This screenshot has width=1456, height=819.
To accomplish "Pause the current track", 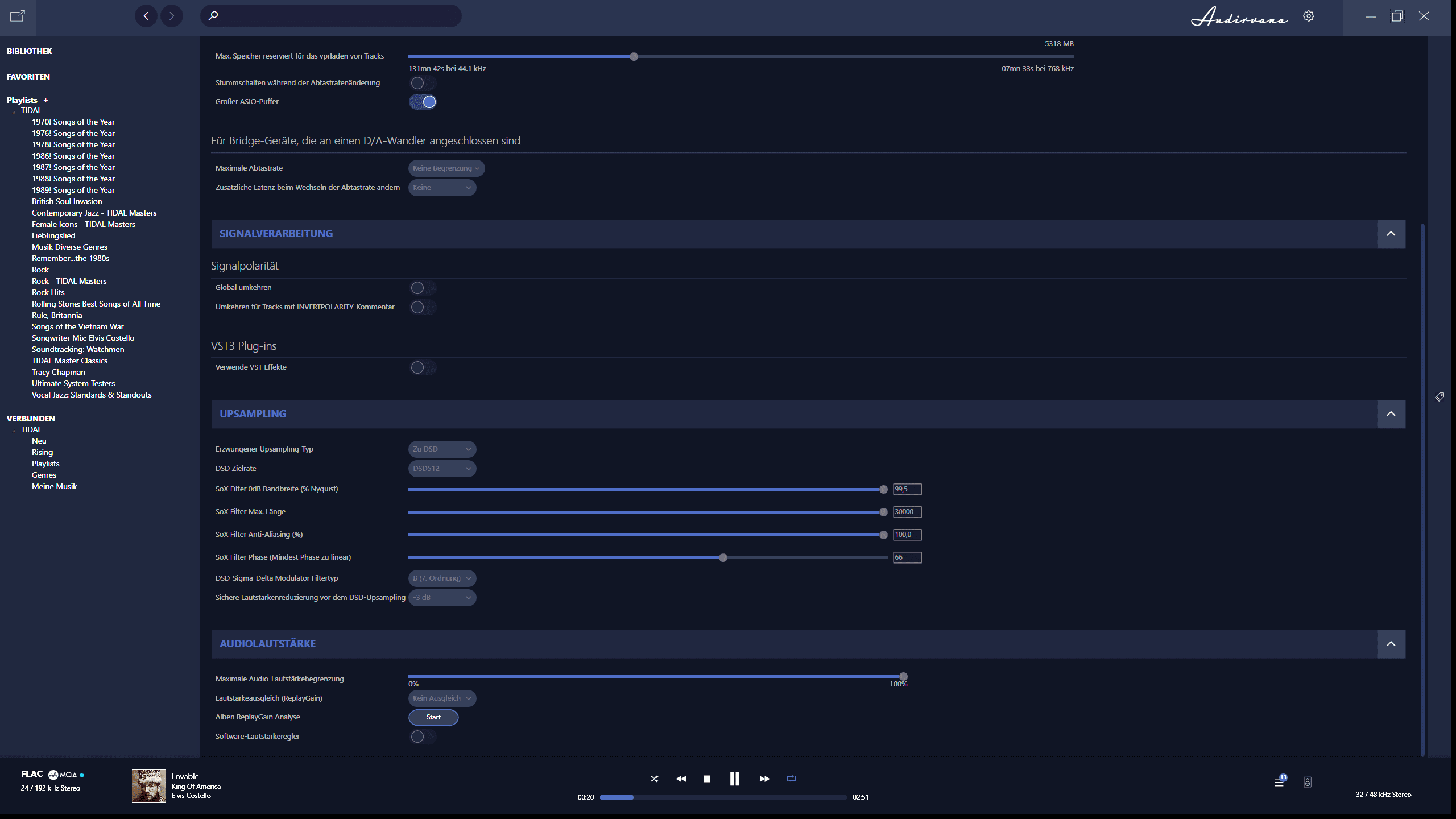I will [734, 779].
